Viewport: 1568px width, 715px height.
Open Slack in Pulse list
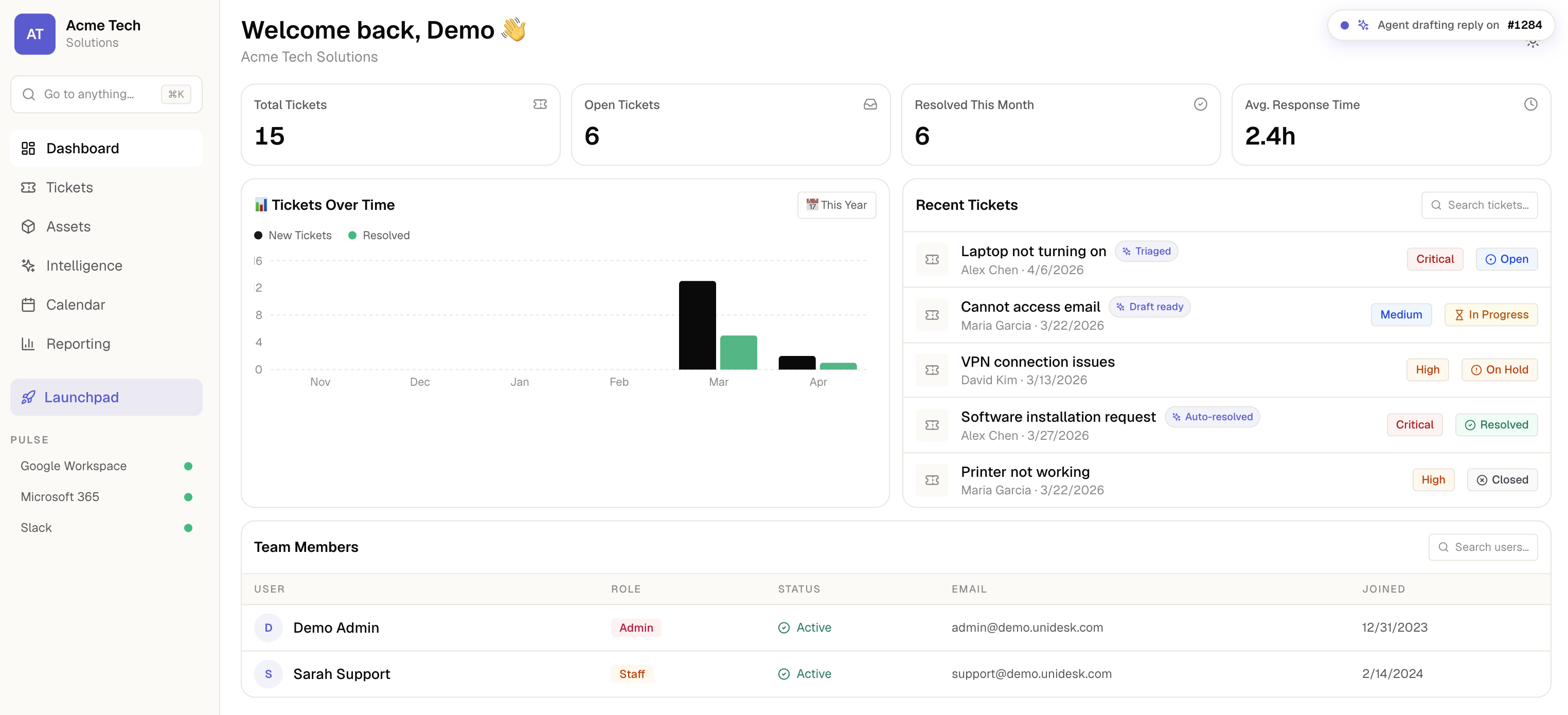tap(106, 528)
